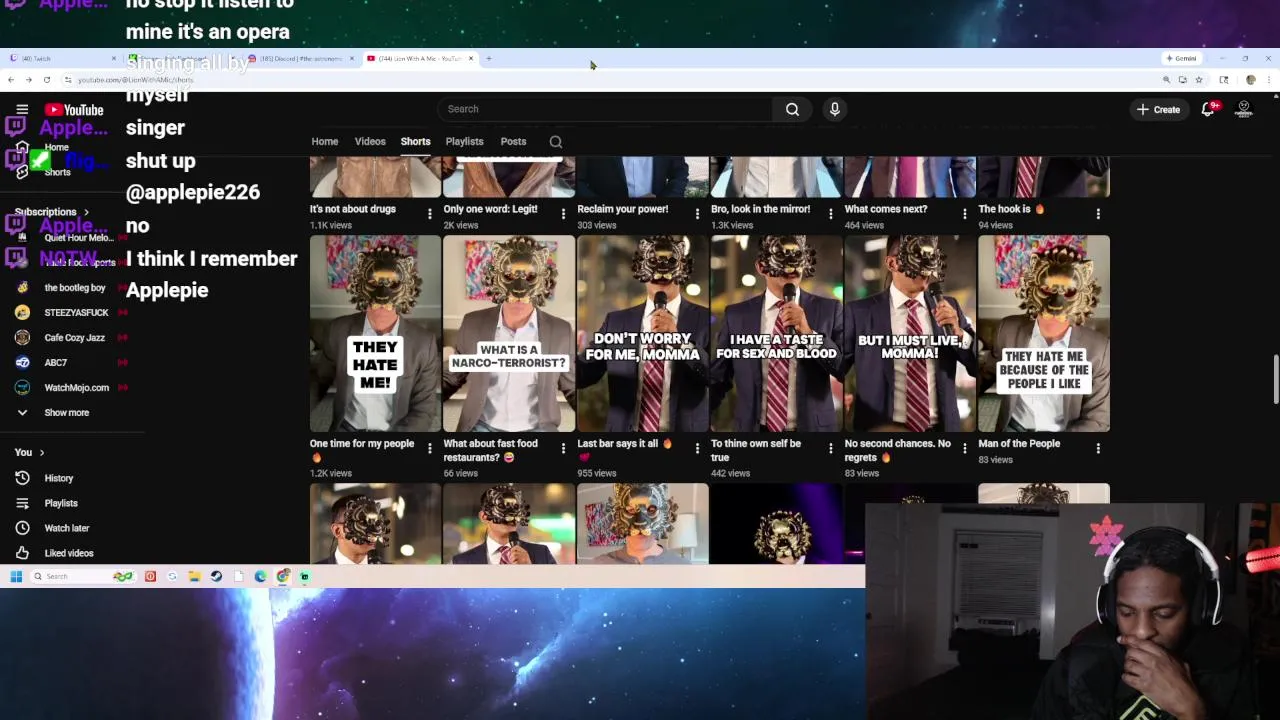Click the page's vertical scrollbar thumb
Image resolution: width=1280 pixels, height=720 pixels.
[1275, 379]
